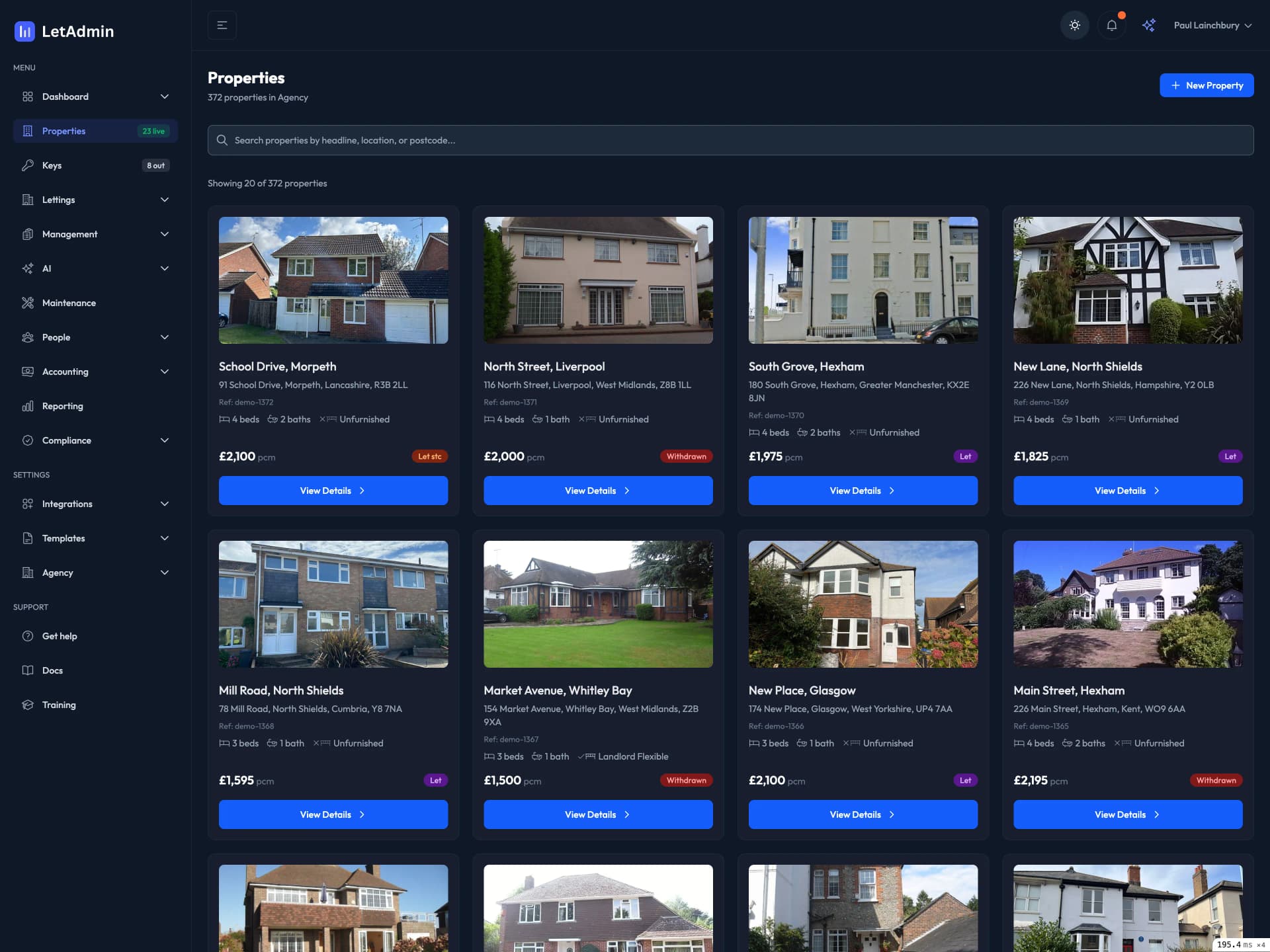
Task: Open the notifications bell icon
Action: pyautogui.click(x=1111, y=24)
